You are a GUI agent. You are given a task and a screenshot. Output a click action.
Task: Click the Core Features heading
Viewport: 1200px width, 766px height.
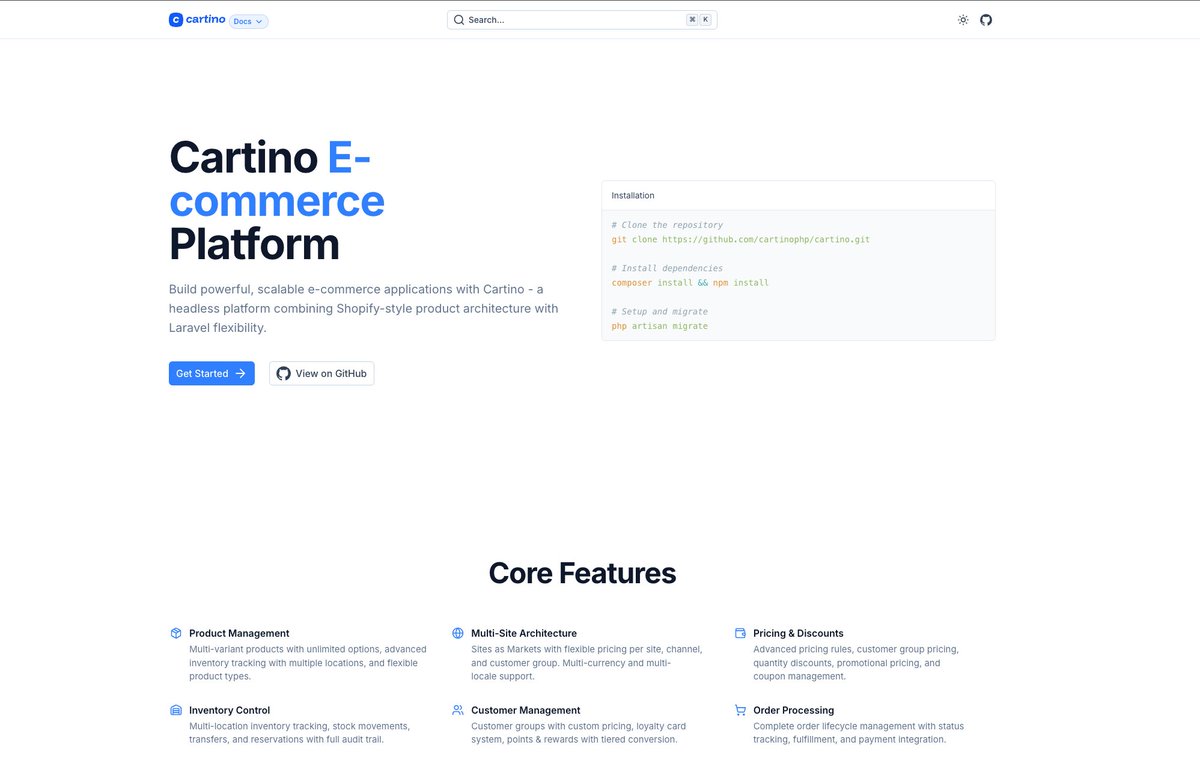pos(582,573)
